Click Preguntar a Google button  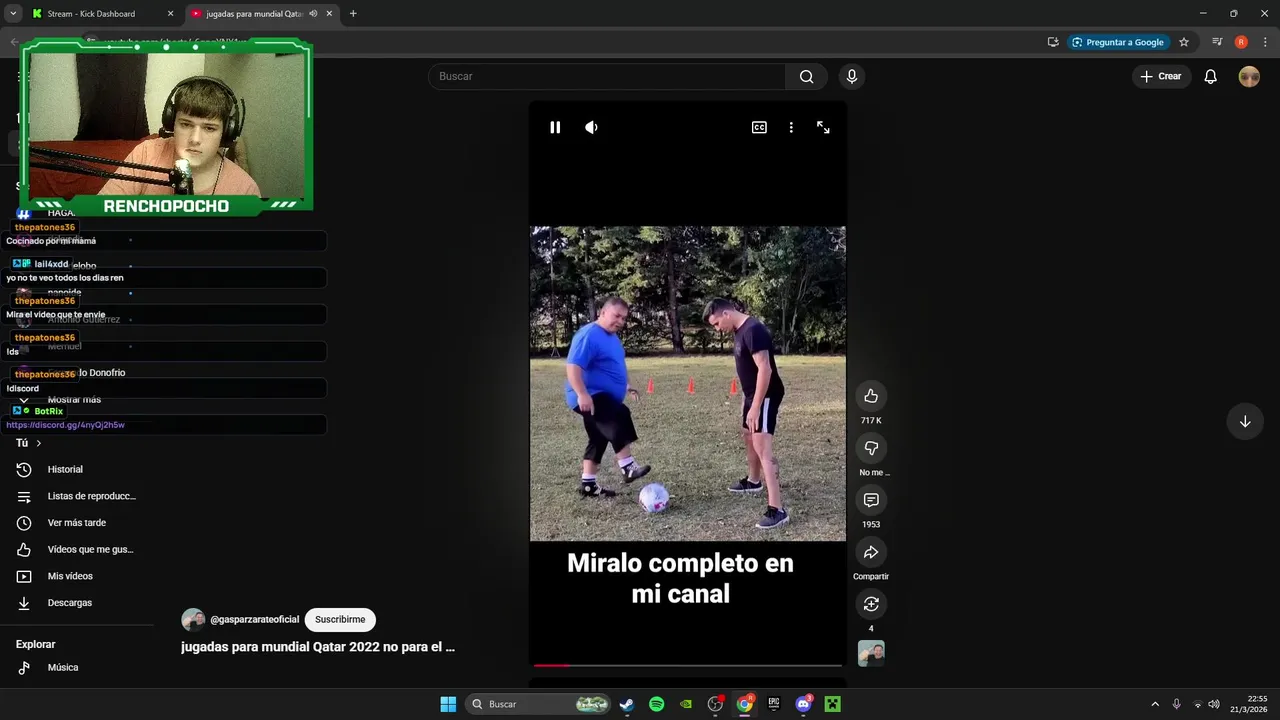[x=1117, y=42]
